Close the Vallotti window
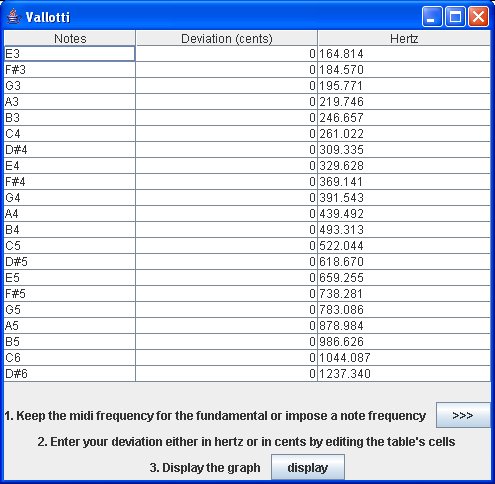 (x=478, y=17)
